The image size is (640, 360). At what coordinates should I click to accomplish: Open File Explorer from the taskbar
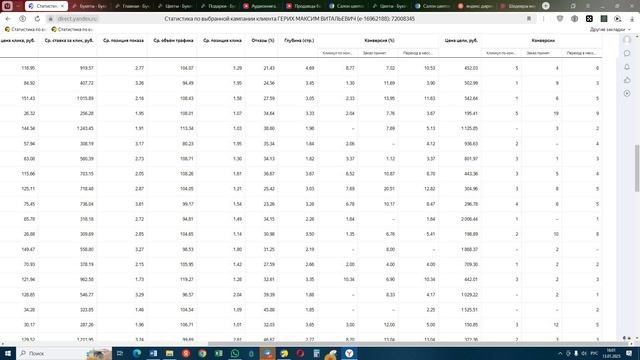(x=169, y=353)
